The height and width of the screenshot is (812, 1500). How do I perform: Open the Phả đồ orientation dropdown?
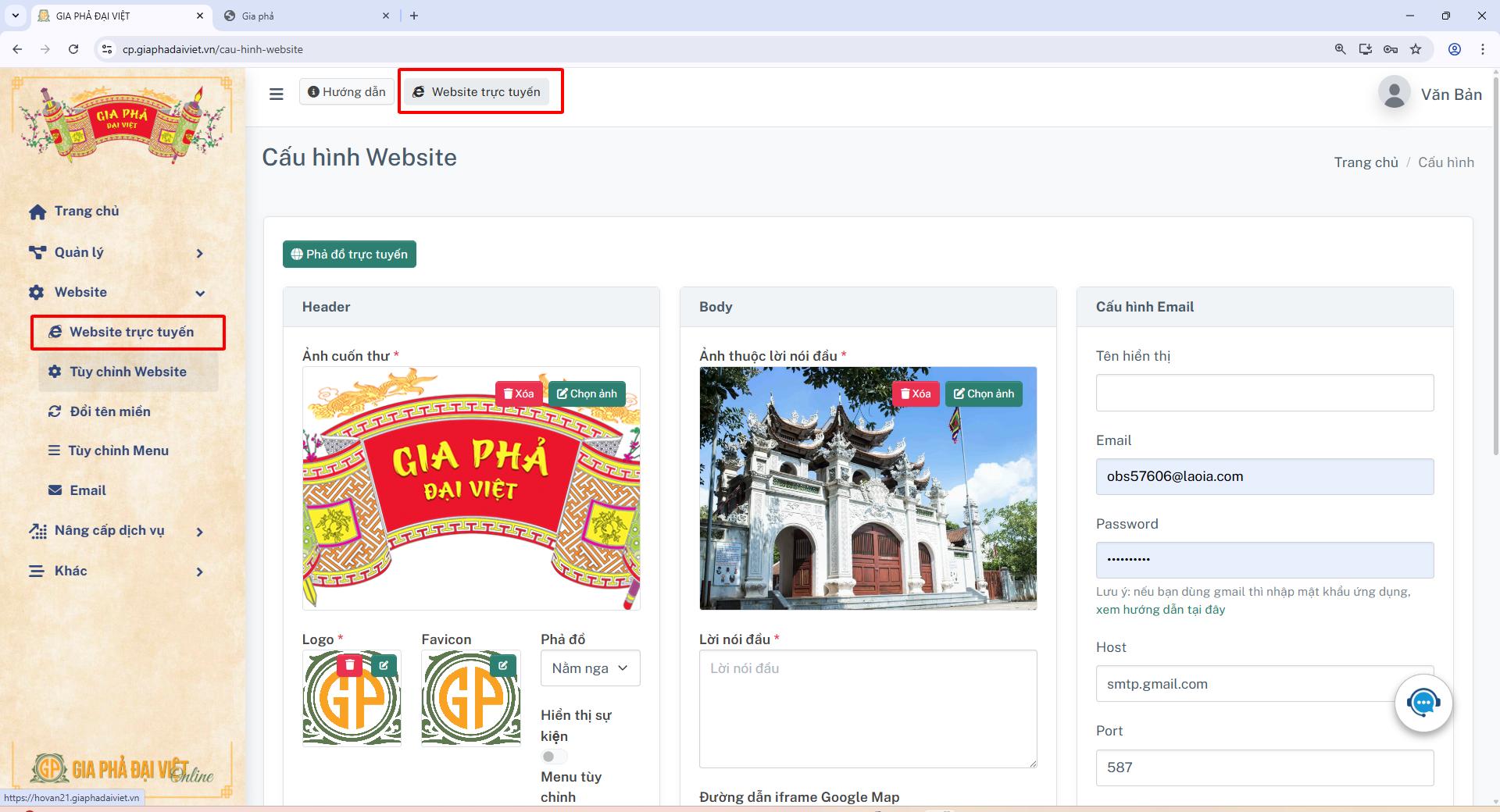pos(590,668)
